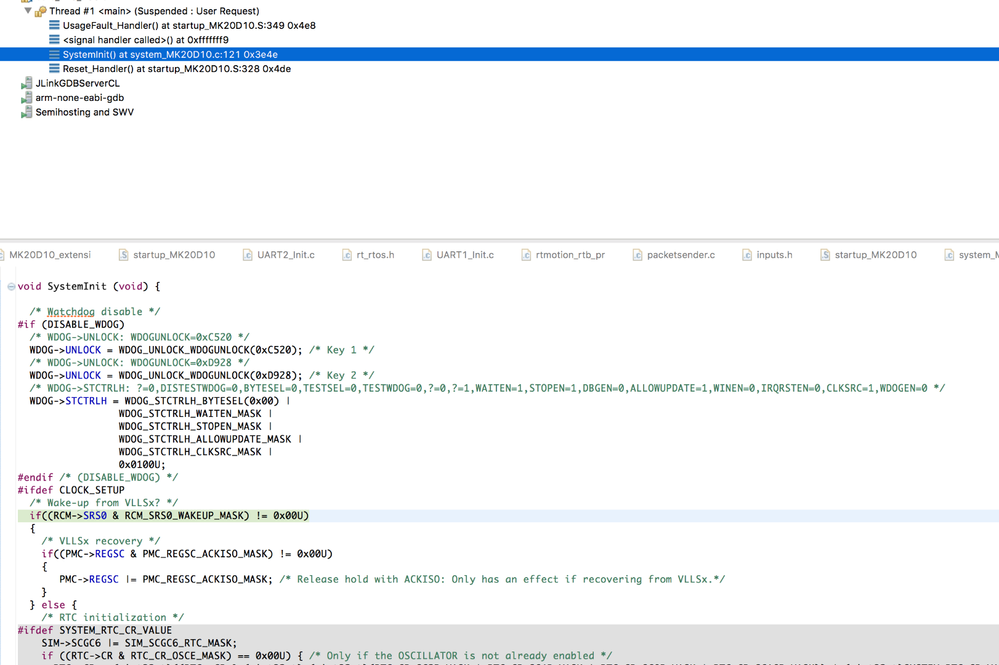Switch to the rtmotion_rtb_pr tab
This screenshot has height=665, width=999.
coord(563,255)
